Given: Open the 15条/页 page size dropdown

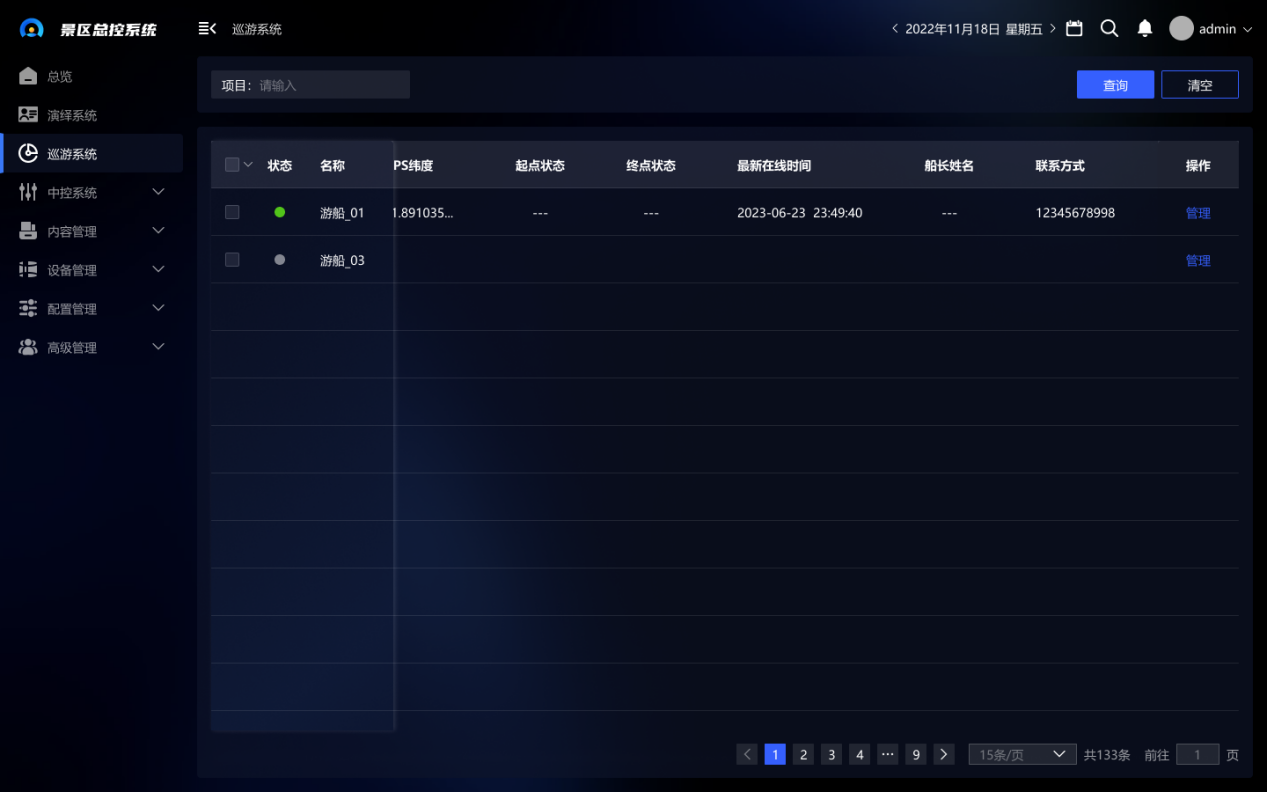Looking at the screenshot, I should (1021, 755).
